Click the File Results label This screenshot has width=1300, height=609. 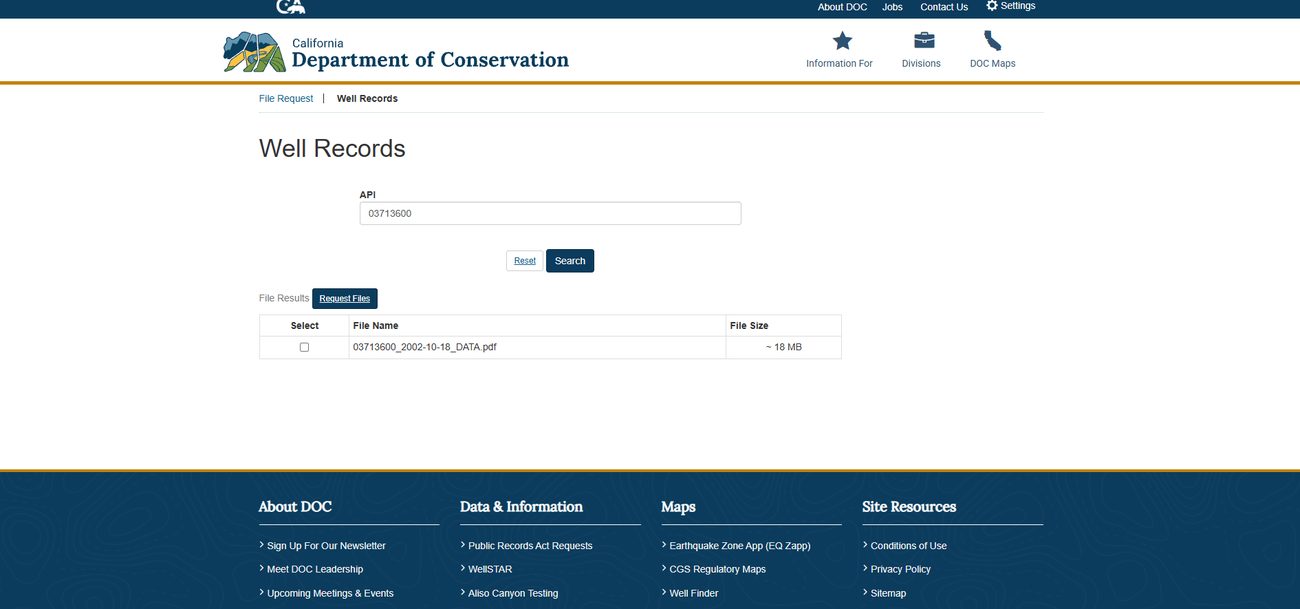point(284,298)
